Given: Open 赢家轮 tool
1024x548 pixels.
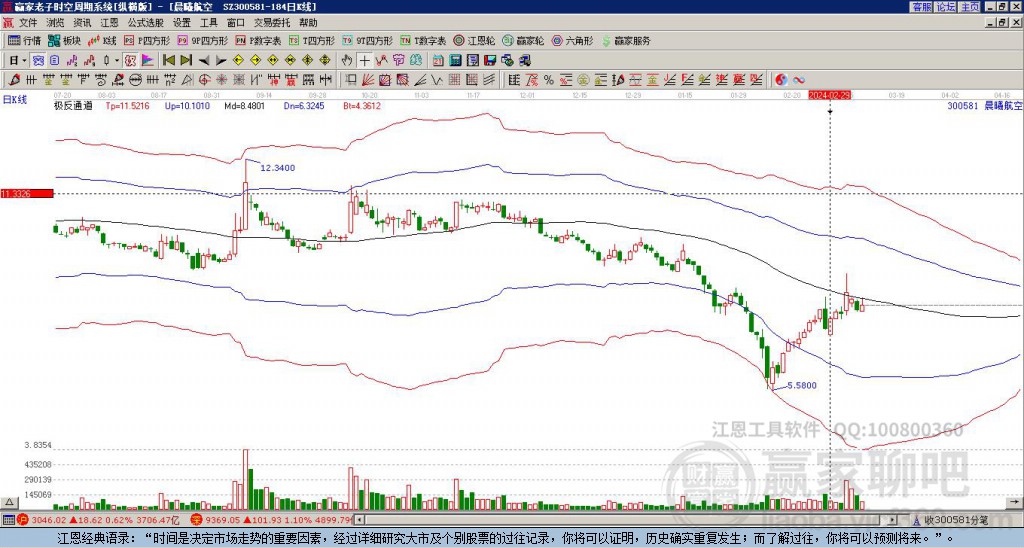Looking at the screenshot, I should coord(523,40).
